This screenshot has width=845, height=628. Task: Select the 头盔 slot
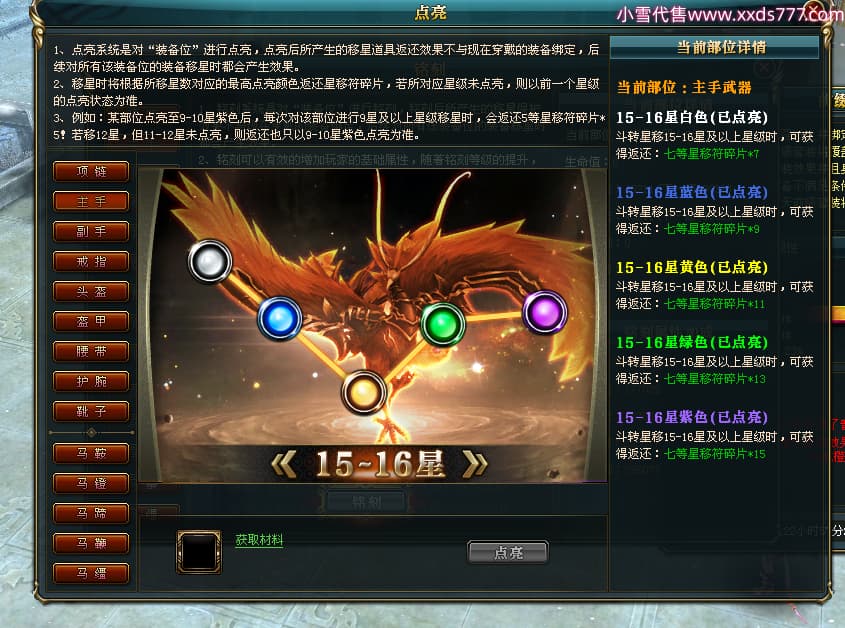click(91, 292)
